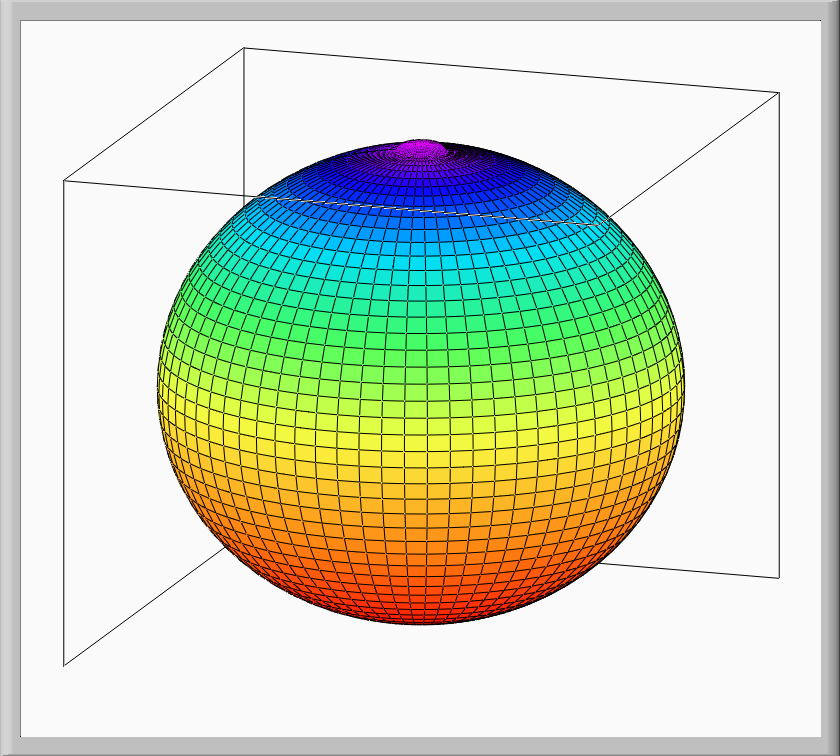Screen dimensions: 840x756
Task: Click the gray window border on the left
Action: (x=9, y=378)
